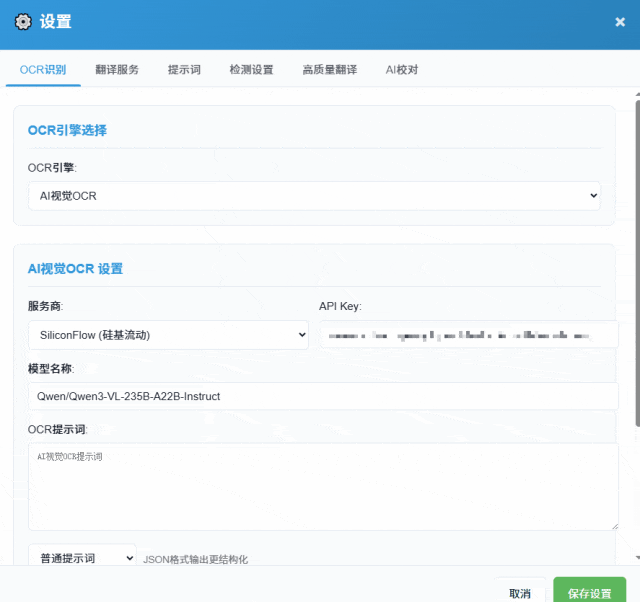Click inside the OCR提示词 text area
The image size is (640, 602).
[322, 486]
